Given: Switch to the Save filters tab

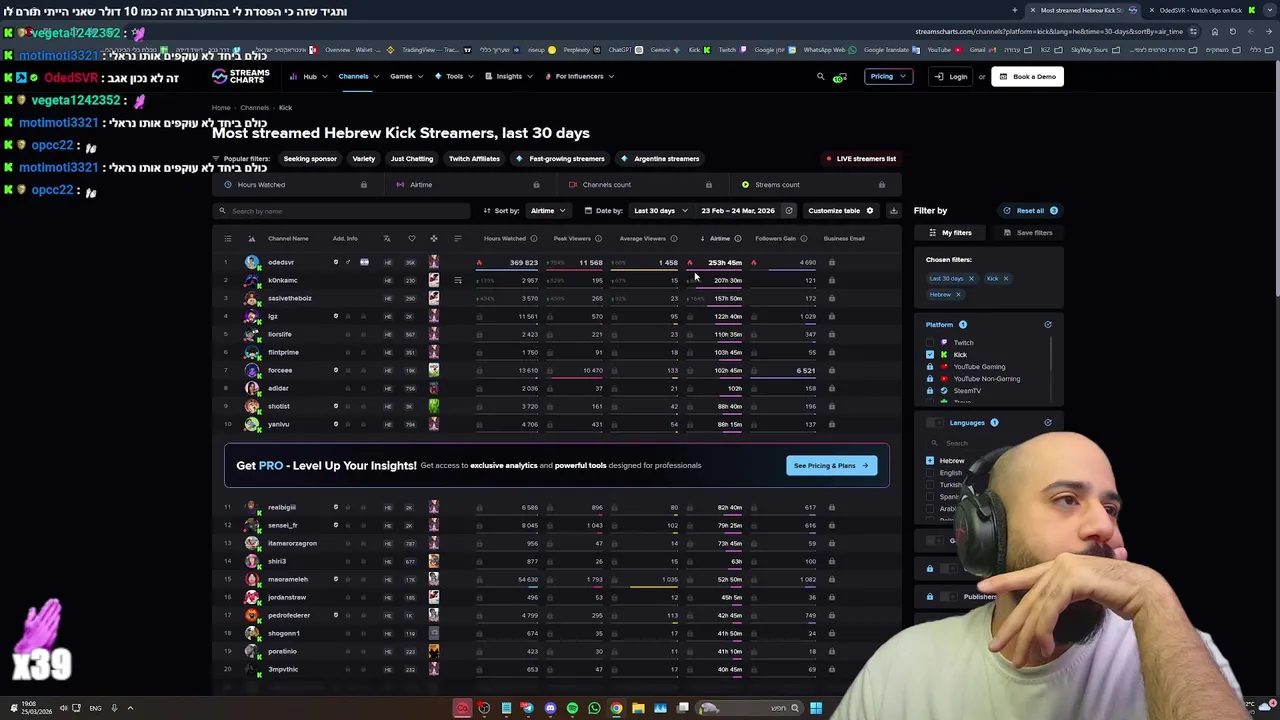Looking at the screenshot, I should 1027,233.
